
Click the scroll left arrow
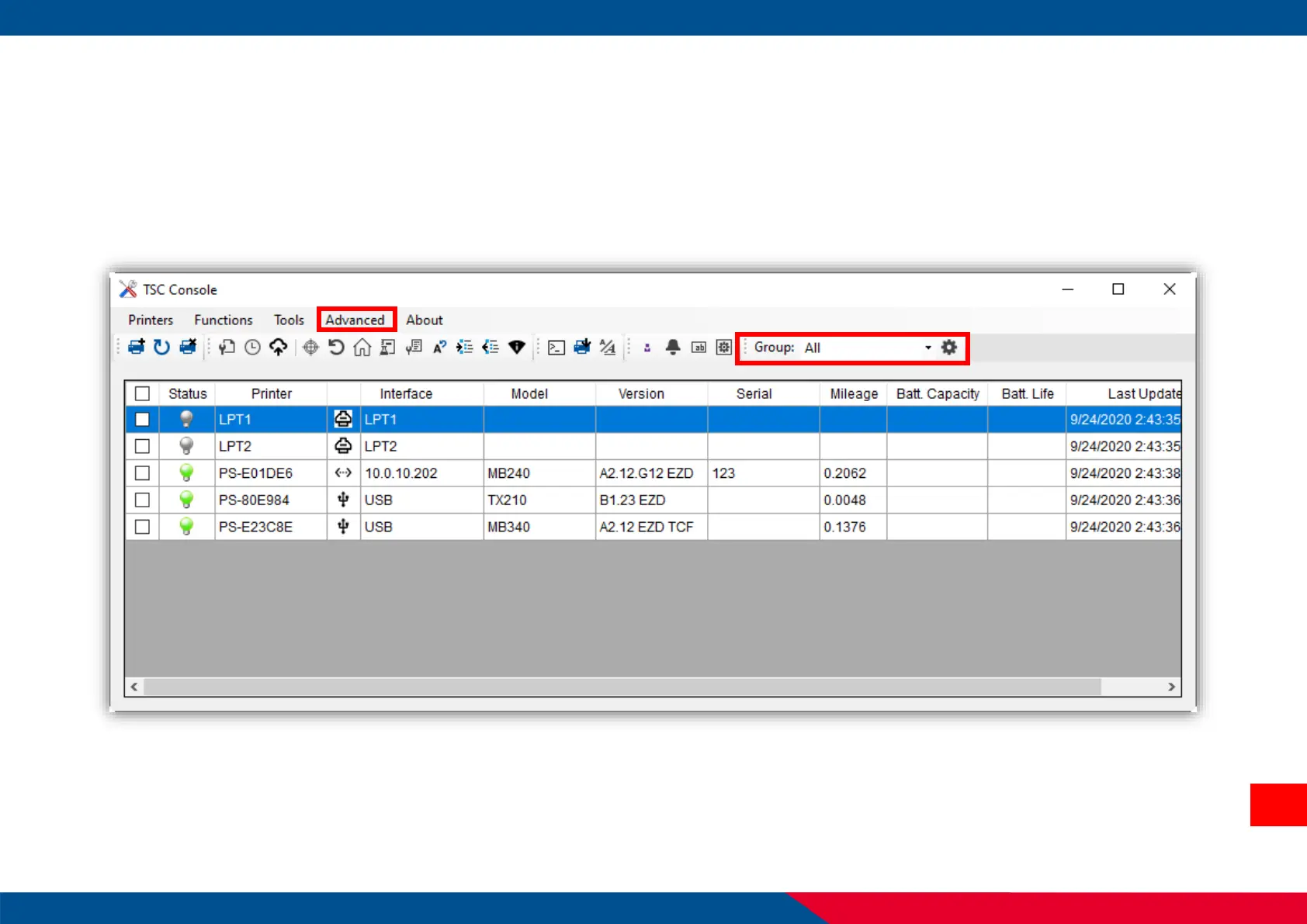tap(134, 687)
